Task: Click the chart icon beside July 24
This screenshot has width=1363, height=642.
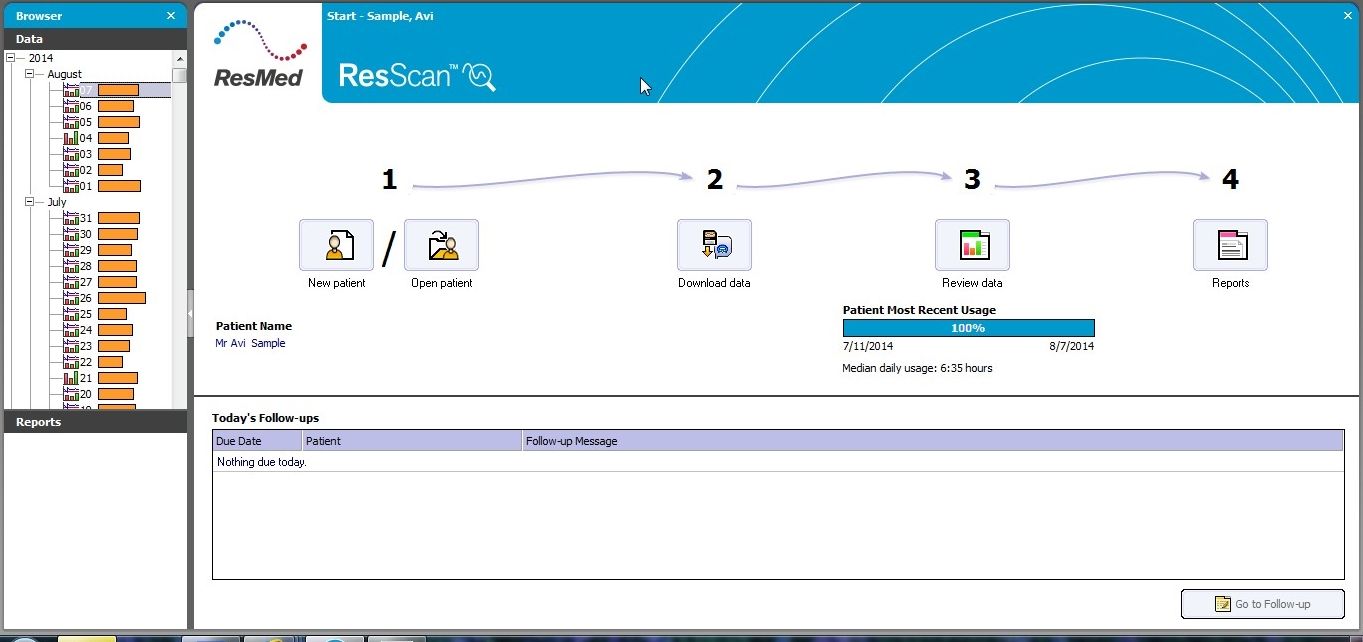Action: click(x=71, y=330)
